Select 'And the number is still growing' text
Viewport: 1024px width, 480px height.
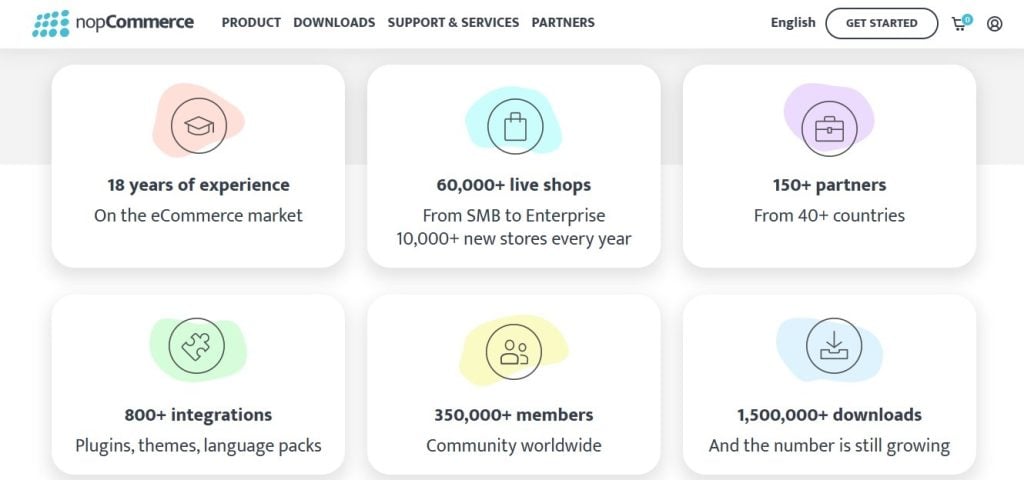(829, 446)
